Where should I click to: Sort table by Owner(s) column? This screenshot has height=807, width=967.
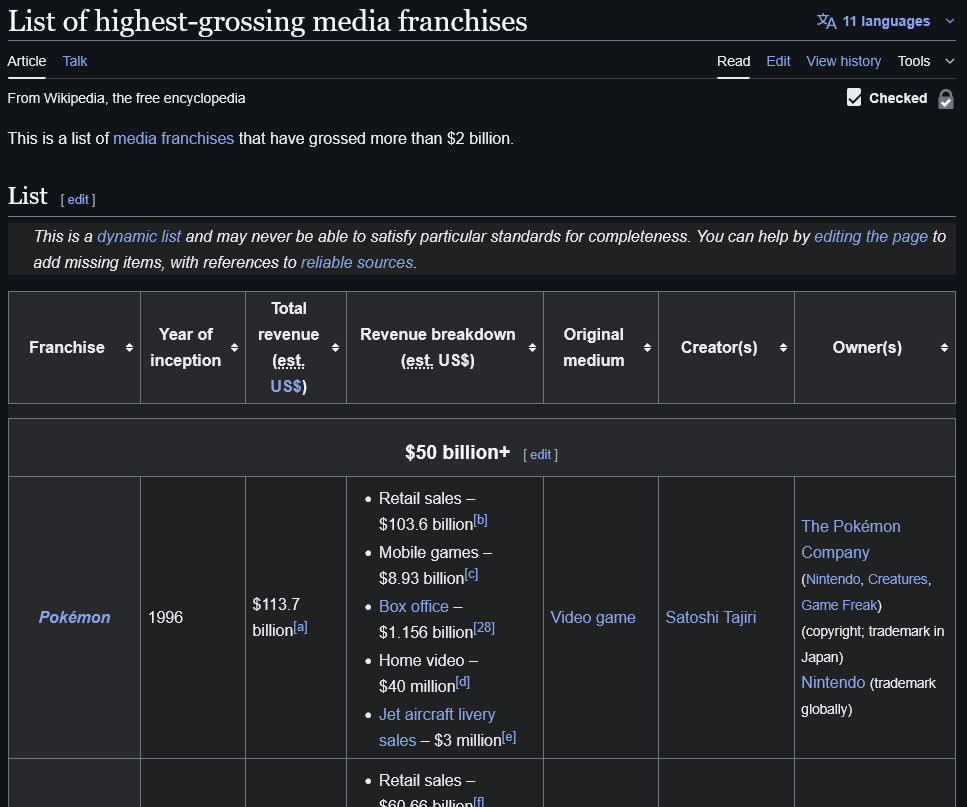coord(944,348)
